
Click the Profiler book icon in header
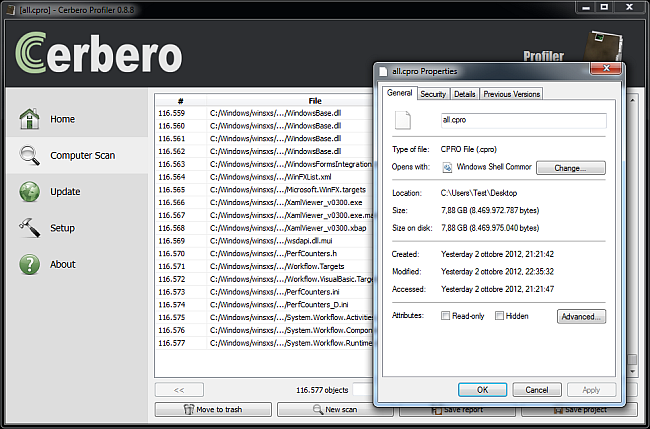point(602,46)
